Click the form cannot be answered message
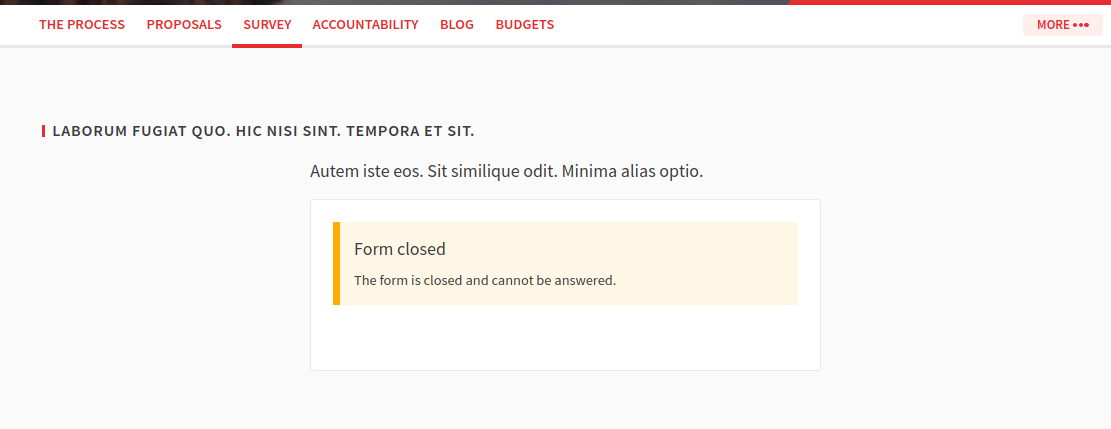The image size is (1111, 429). 485,280
